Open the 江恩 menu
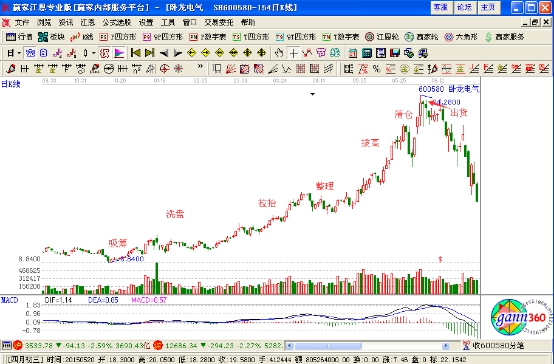The image size is (554, 364). point(88,23)
